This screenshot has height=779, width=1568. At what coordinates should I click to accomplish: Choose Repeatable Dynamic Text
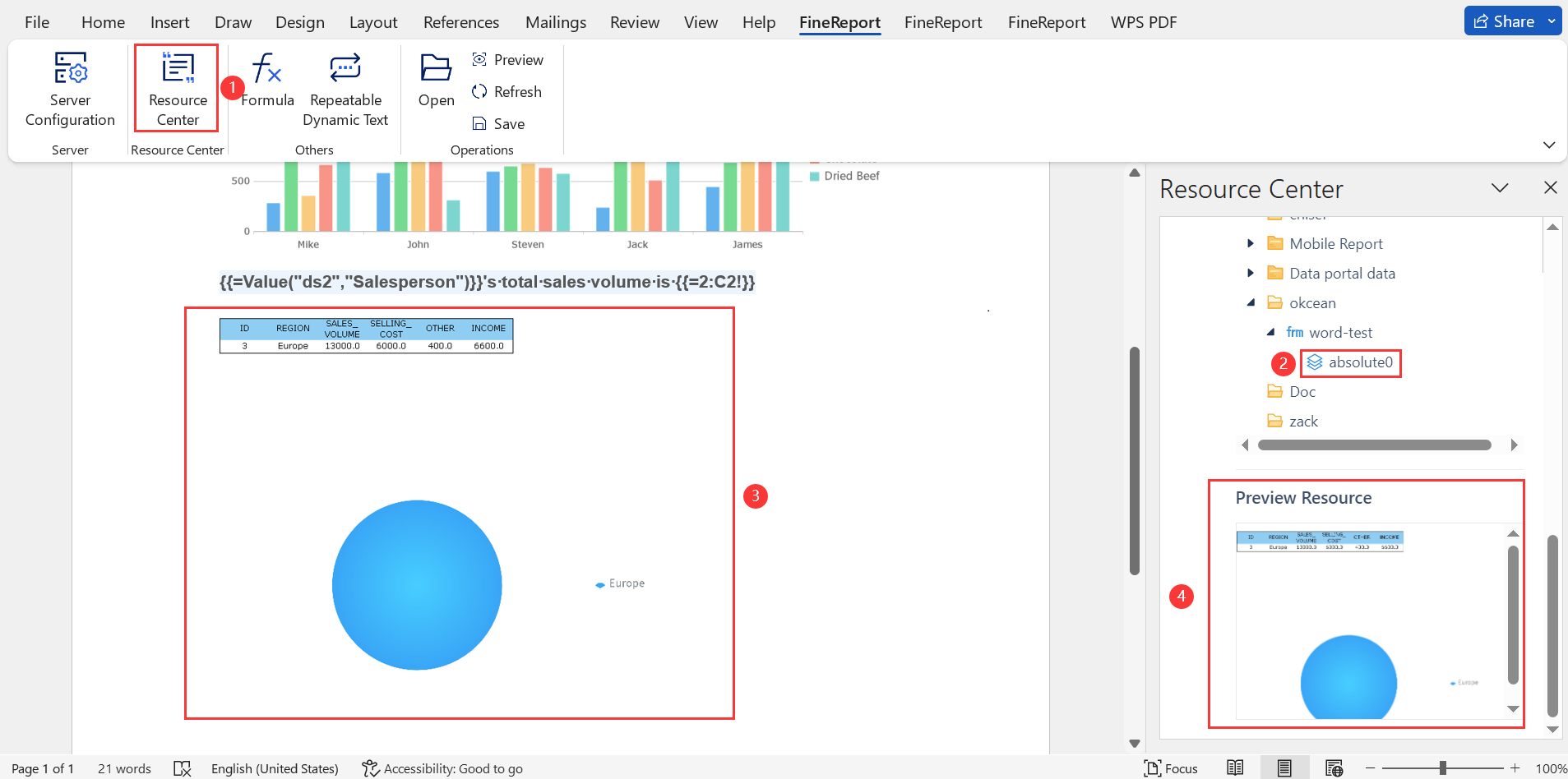pos(345,89)
